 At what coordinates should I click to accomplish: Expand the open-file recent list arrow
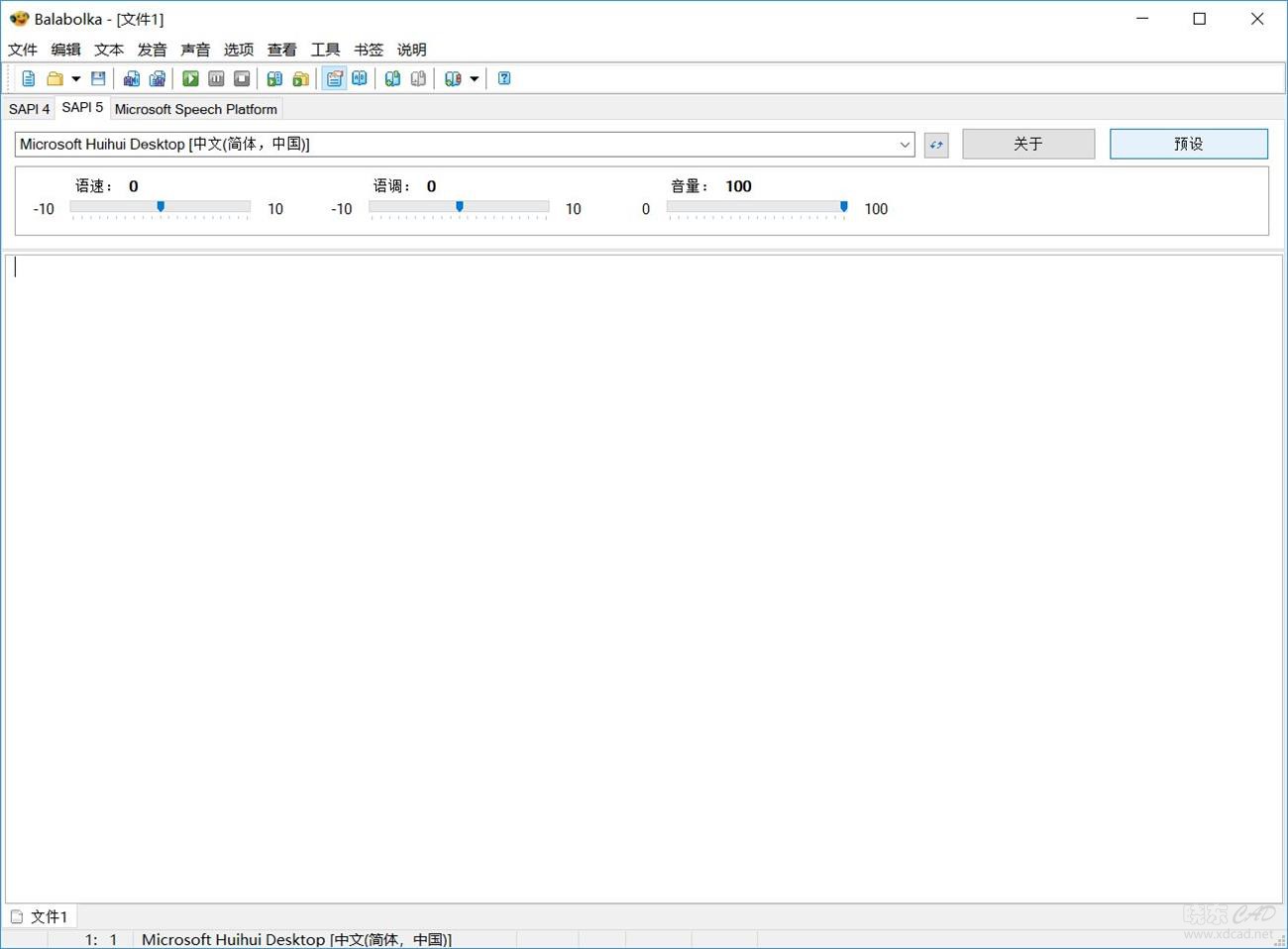click(x=75, y=79)
